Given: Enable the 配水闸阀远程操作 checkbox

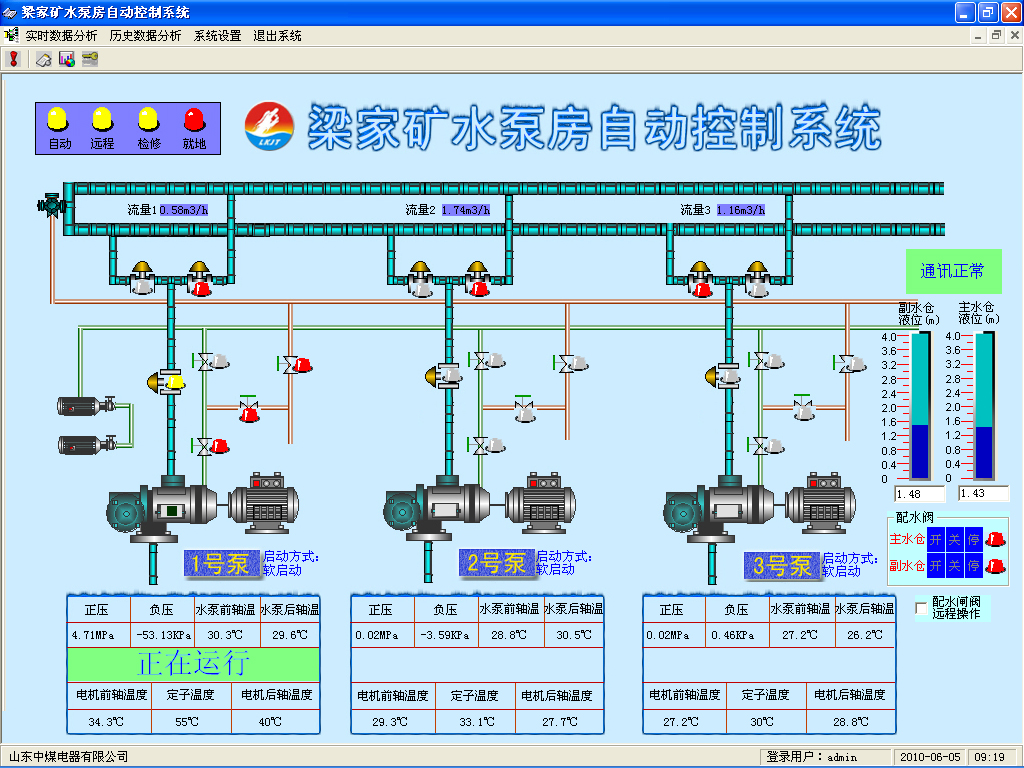Looking at the screenshot, I should [921, 608].
